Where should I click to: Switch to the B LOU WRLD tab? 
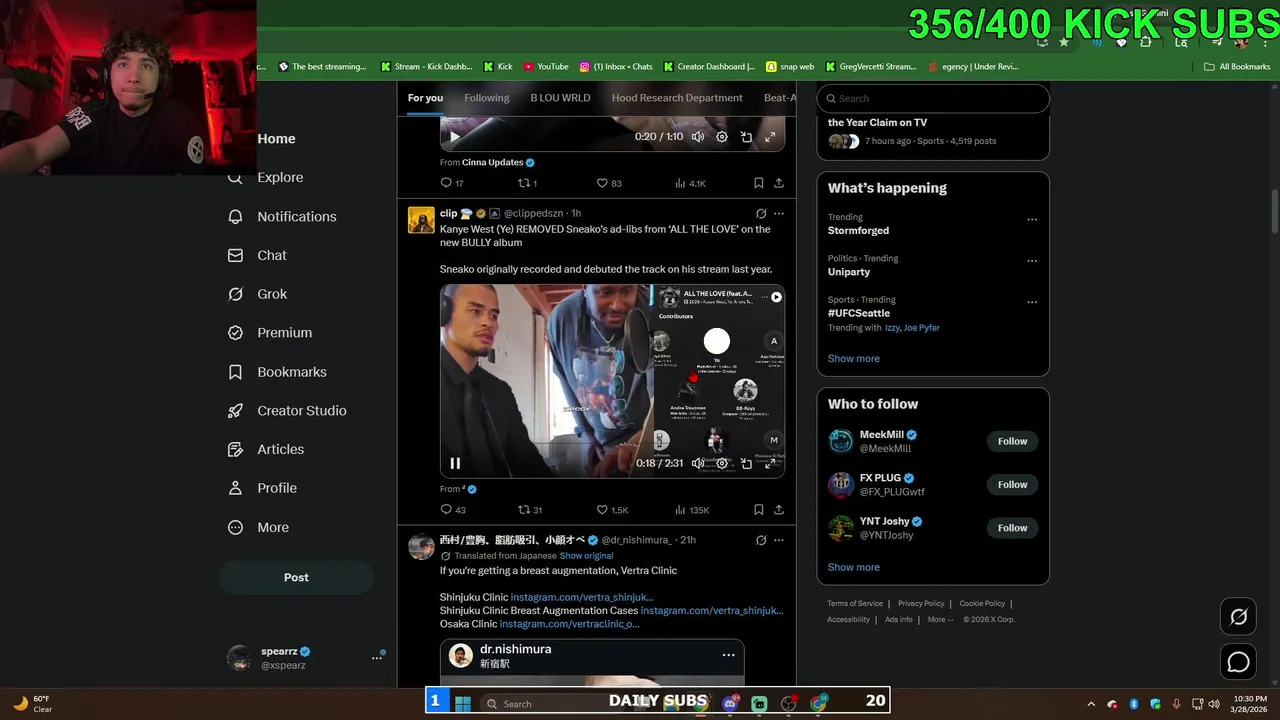560,98
